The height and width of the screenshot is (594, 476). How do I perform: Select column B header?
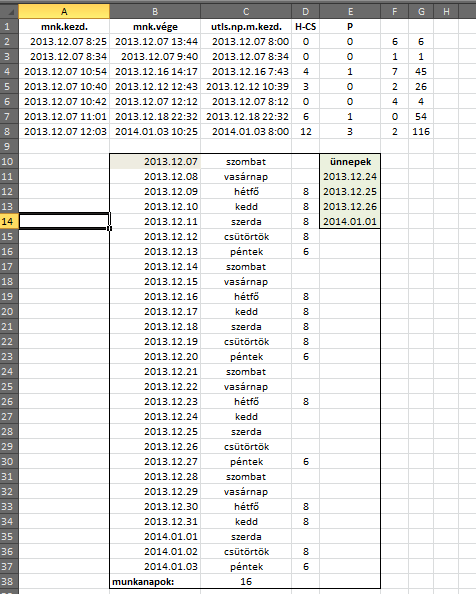point(155,12)
